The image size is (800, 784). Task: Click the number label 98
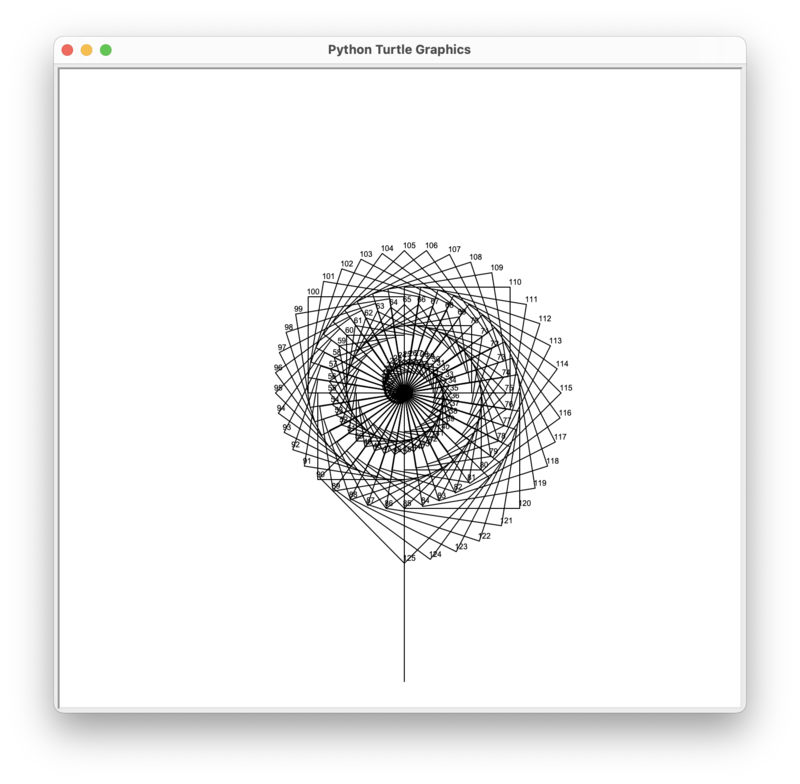click(289, 327)
